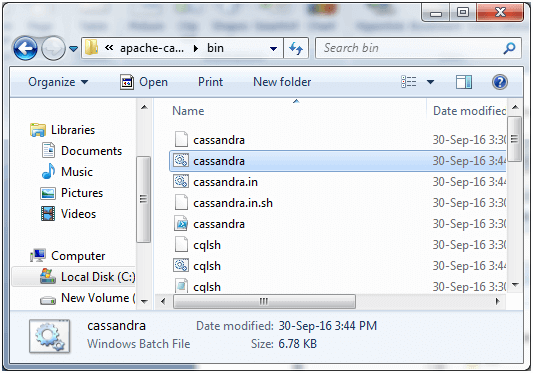This screenshot has width=533, height=373.
Task: Select the cqlsh blank file
Action: [x=337, y=245]
